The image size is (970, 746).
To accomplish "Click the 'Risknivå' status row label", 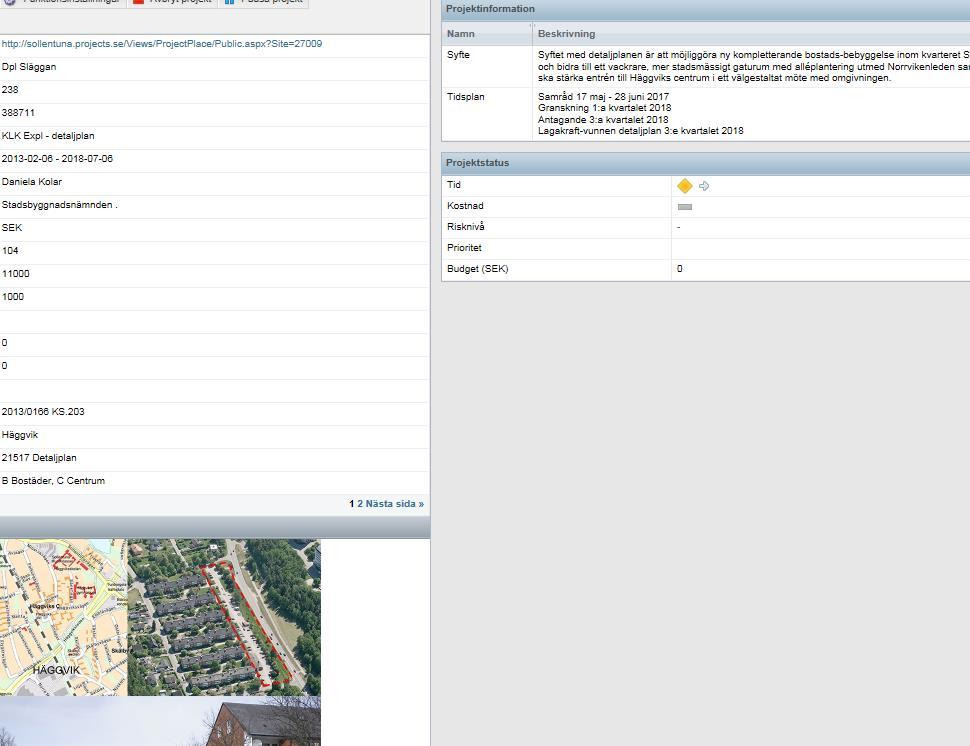I will [466, 227].
